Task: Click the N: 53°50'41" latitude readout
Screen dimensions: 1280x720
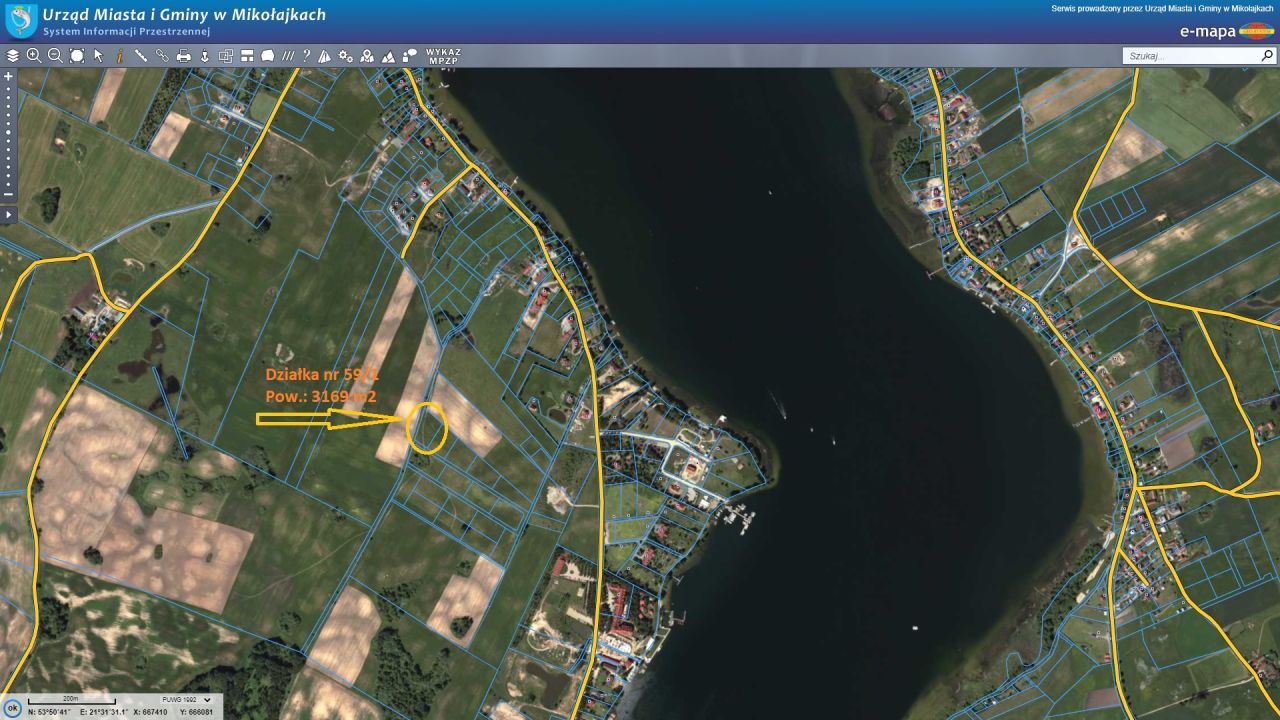Action: pyautogui.click(x=51, y=712)
